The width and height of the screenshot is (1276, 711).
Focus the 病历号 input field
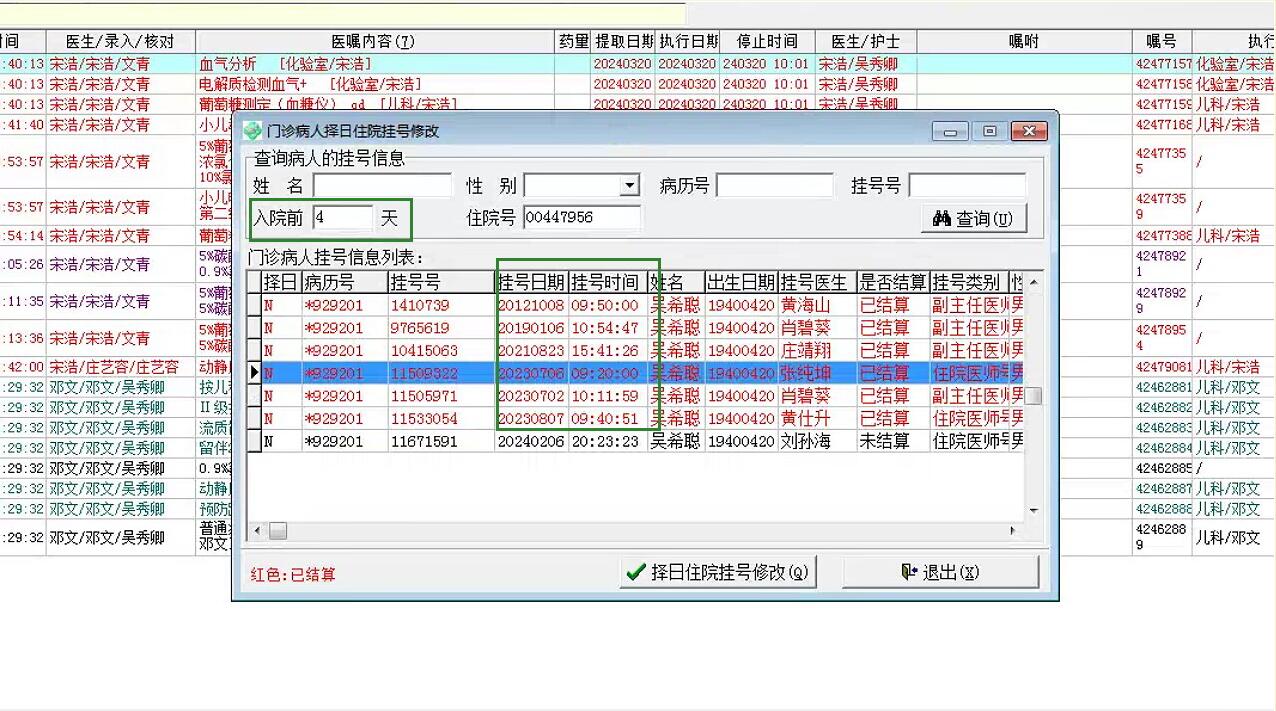pyautogui.click(x=775, y=186)
